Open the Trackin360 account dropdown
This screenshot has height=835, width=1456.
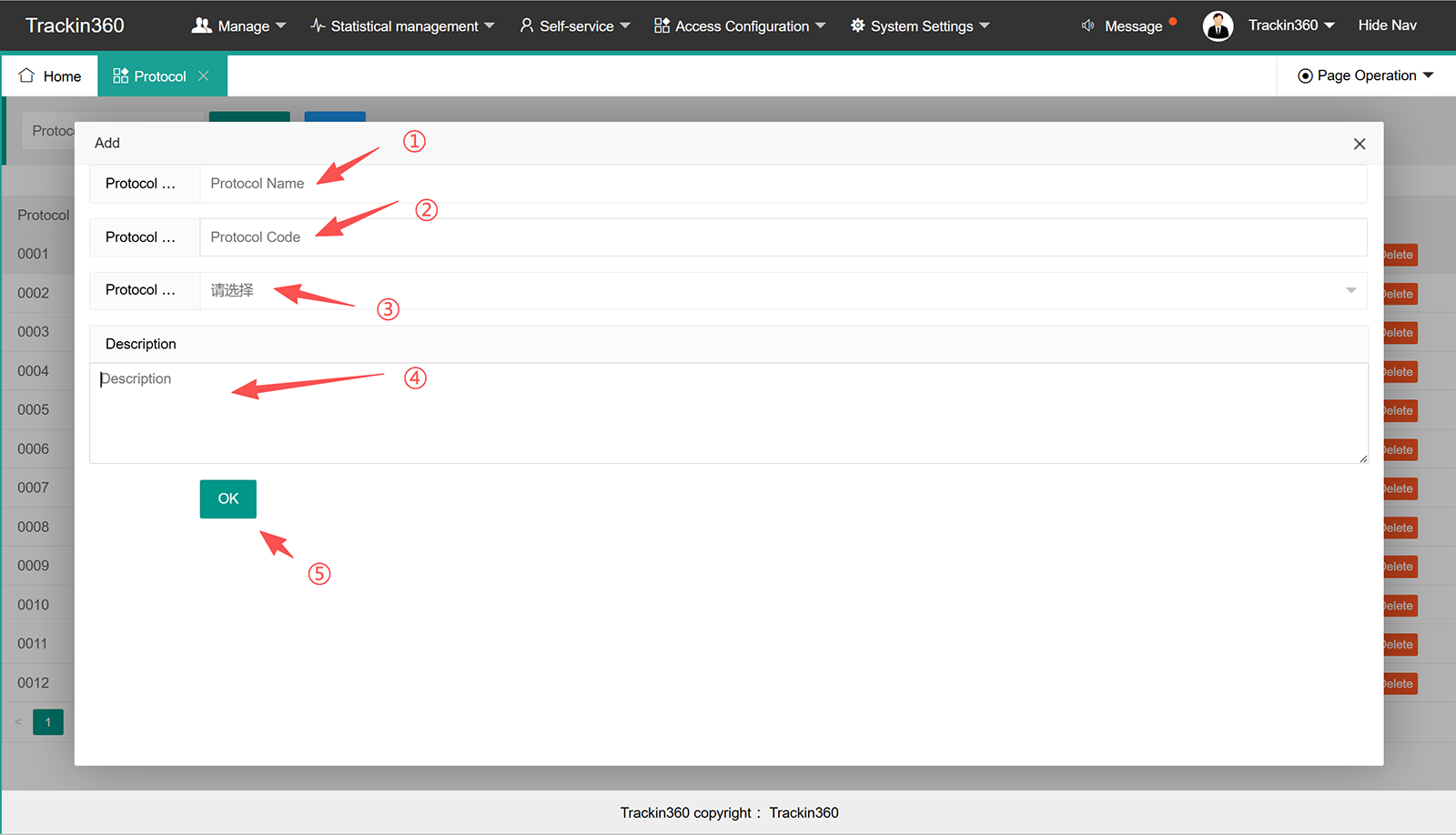coord(1290,25)
